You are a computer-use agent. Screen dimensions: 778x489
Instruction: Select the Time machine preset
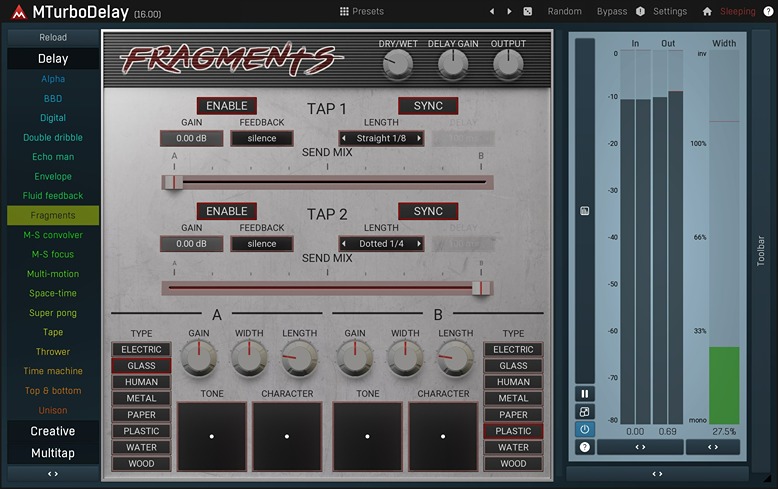pyautogui.click(x=53, y=371)
